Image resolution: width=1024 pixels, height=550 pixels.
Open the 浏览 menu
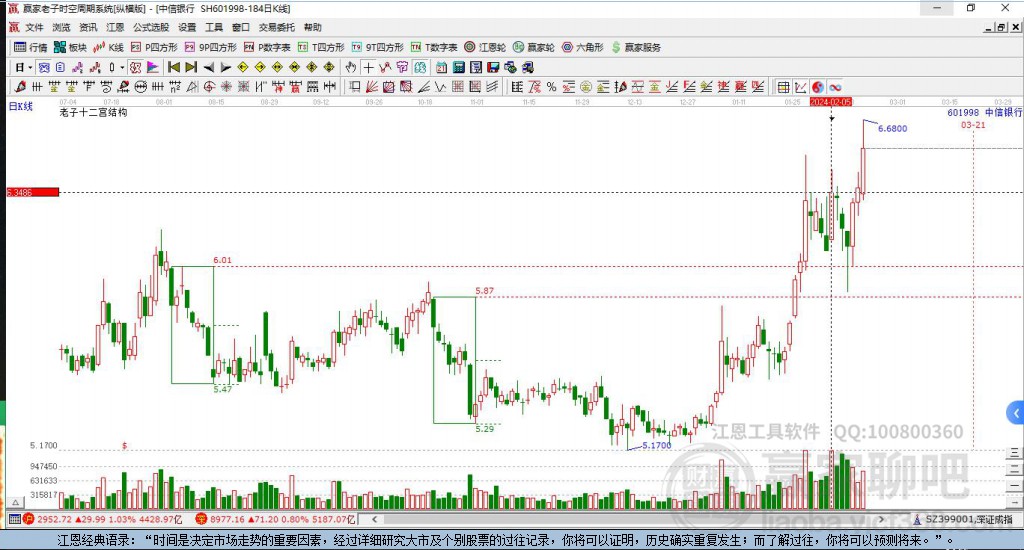(x=61, y=27)
